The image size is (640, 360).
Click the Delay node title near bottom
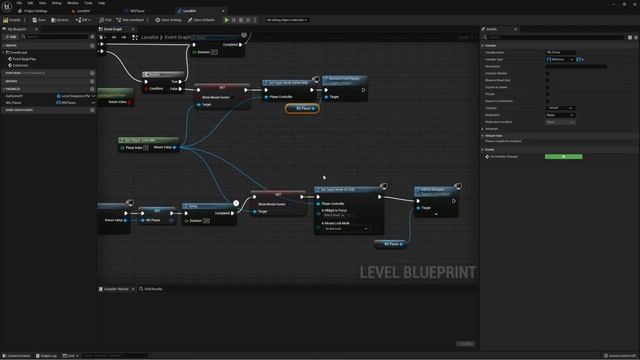pos(193,206)
